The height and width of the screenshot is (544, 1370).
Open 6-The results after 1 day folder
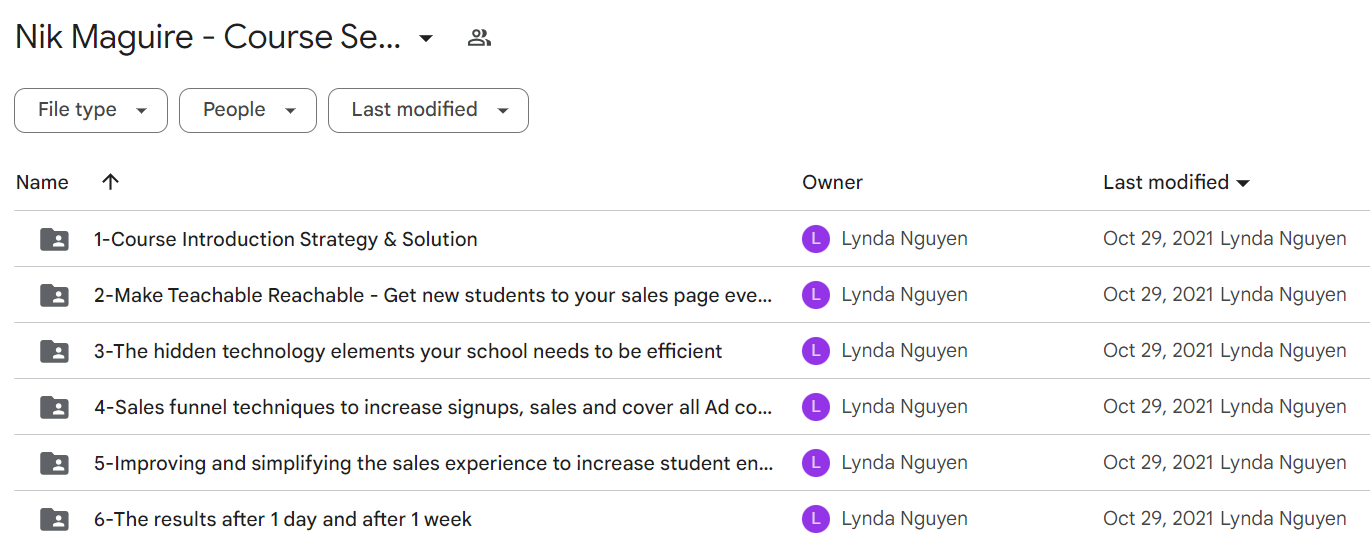pos(283,519)
